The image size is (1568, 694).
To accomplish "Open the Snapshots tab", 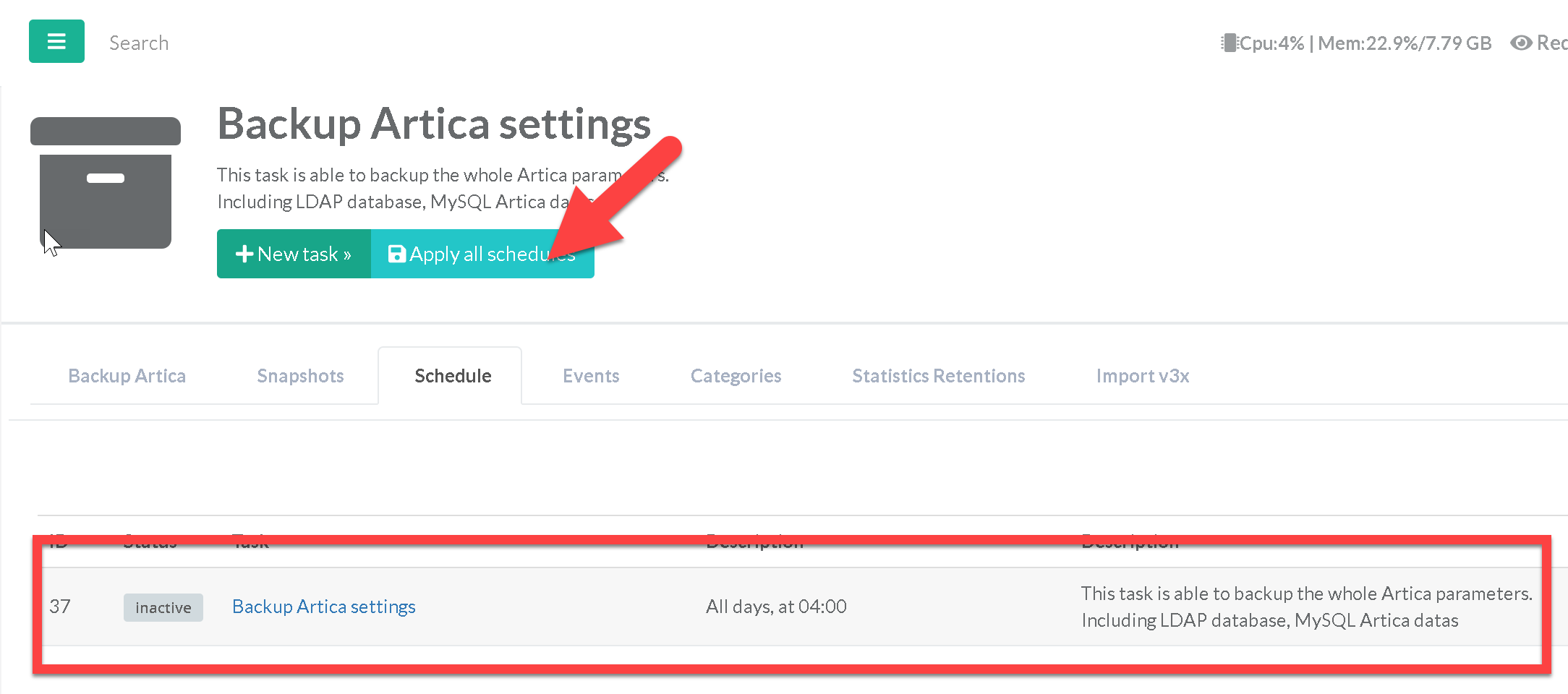I will tap(300, 376).
